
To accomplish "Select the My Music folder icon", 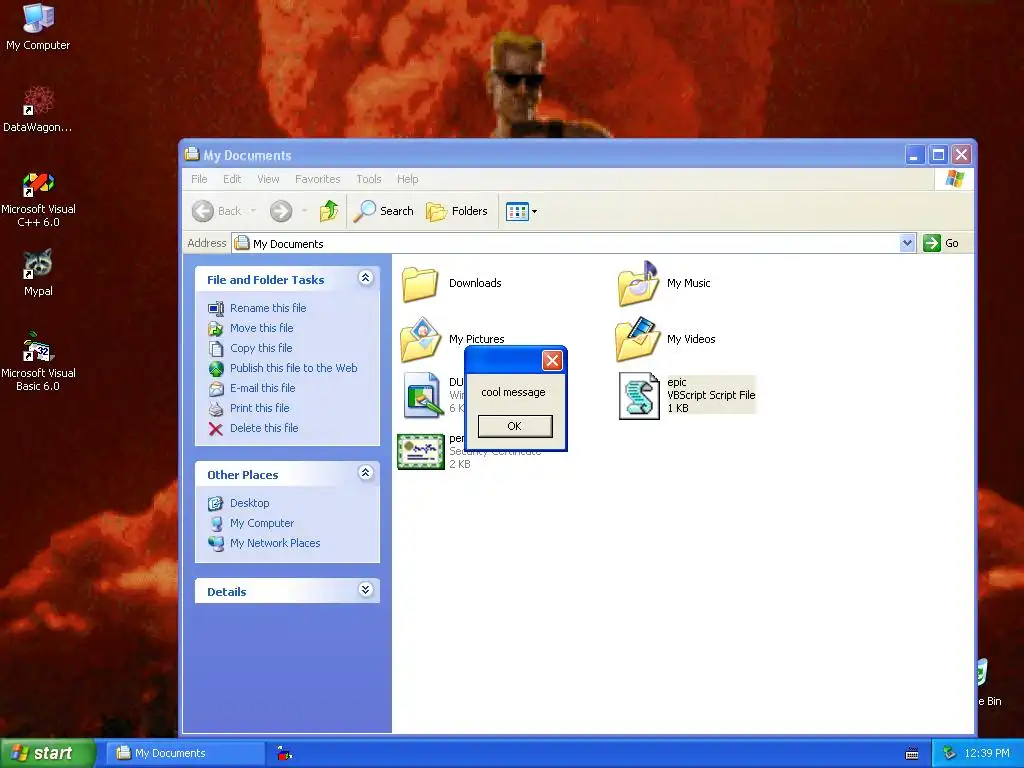I will point(637,283).
